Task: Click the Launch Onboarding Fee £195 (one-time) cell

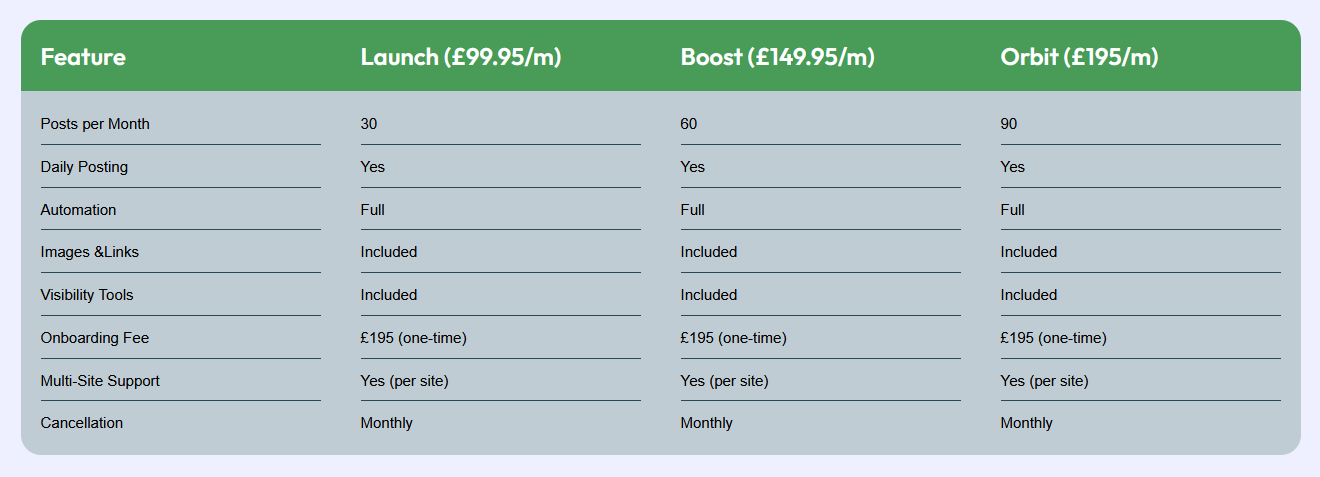Action: (x=413, y=338)
